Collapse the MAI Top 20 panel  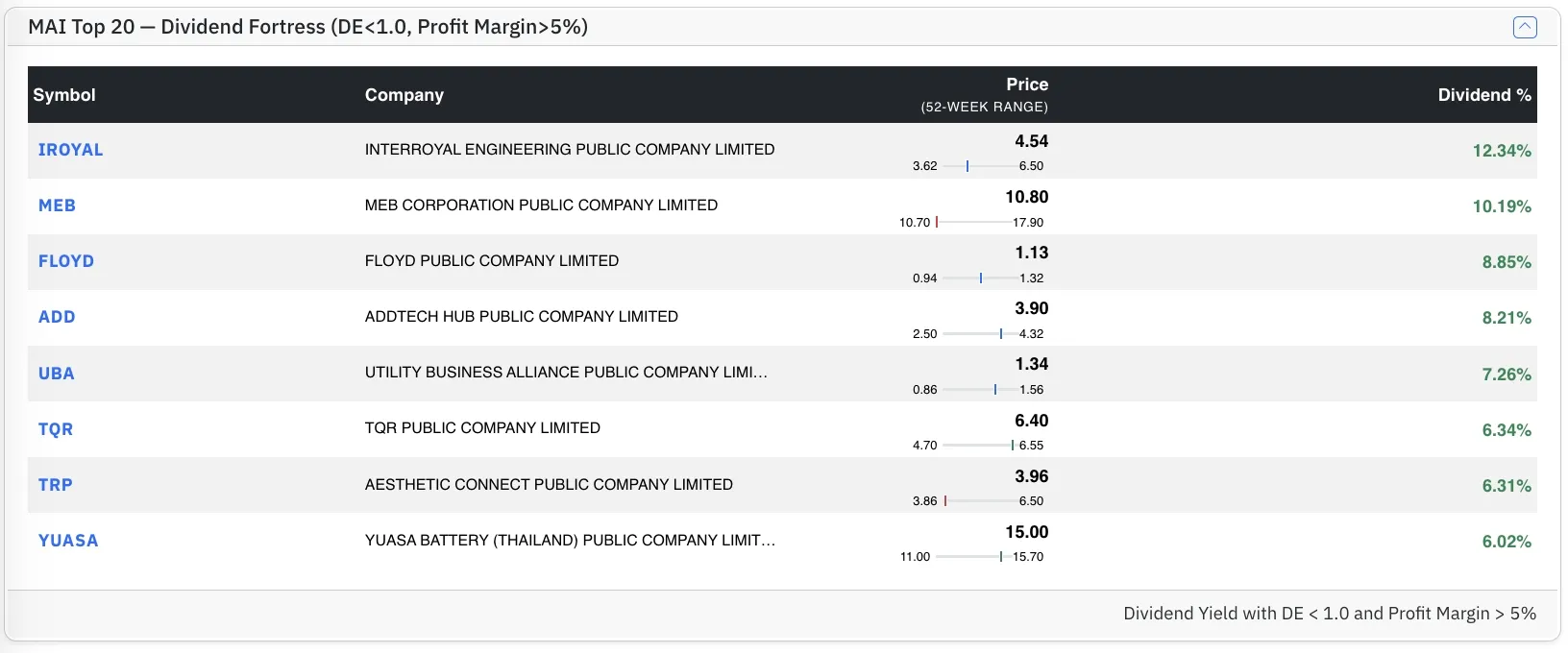coord(1525,27)
